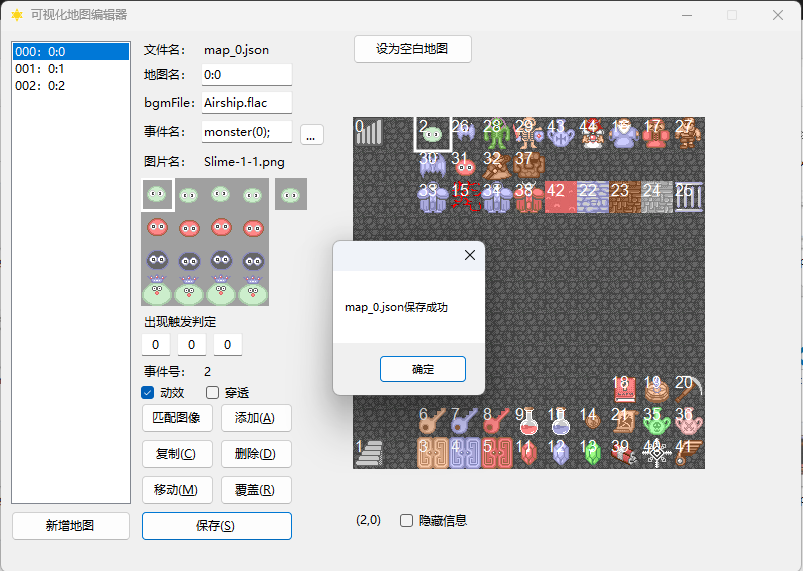The image size is (803, 571).
Task: Close the map_0.json保存成功 dialog
Action: point(470,255)
